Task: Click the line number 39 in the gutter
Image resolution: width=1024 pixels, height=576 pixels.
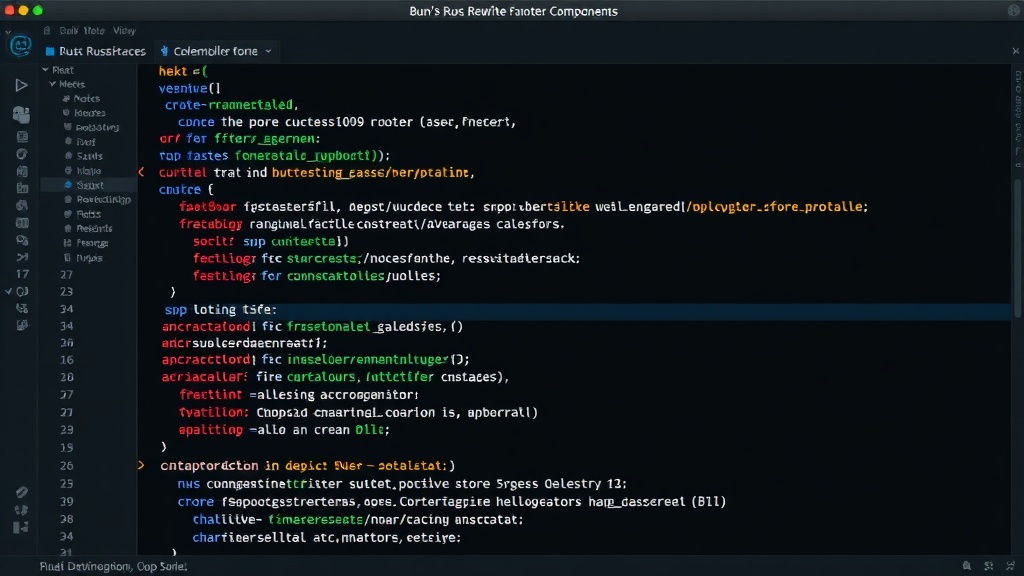Action: (x=67, y=501)
